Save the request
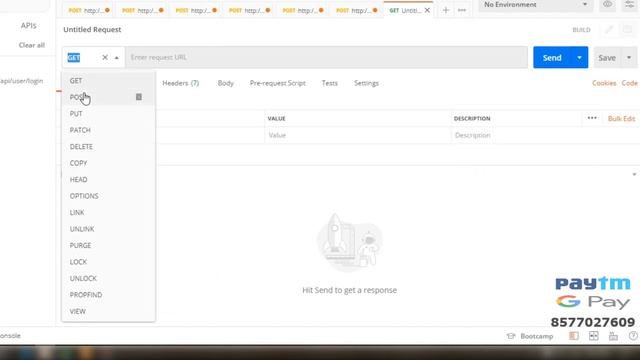 (607, 58)
